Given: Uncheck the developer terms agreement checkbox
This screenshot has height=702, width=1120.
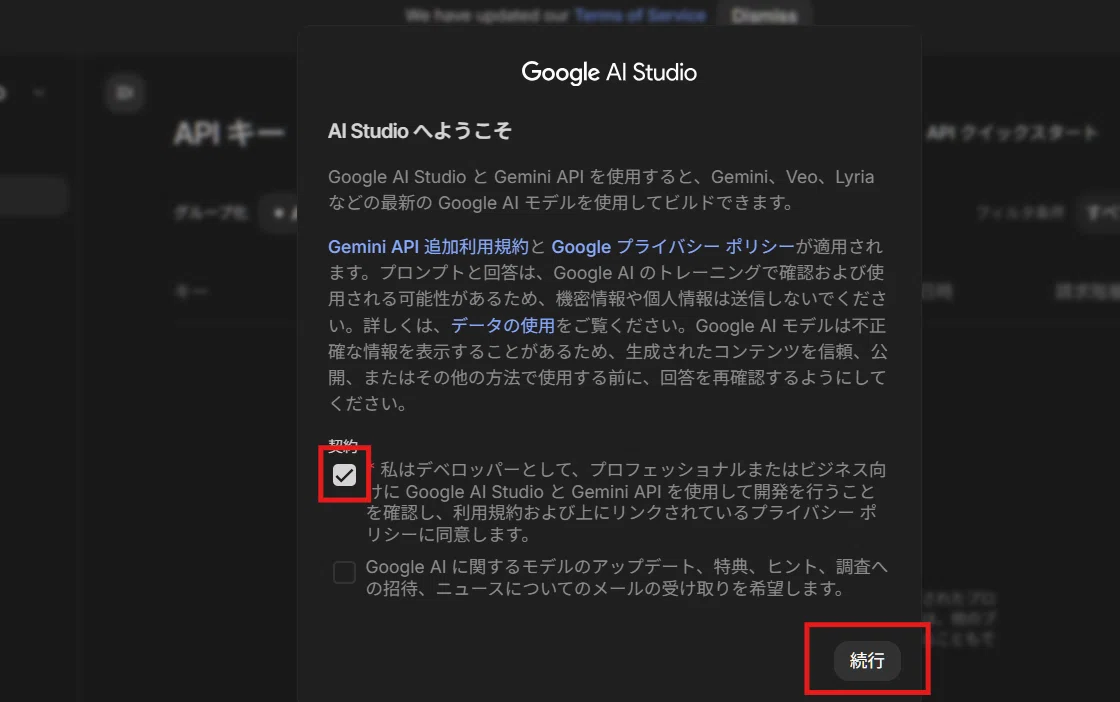Looking at the screenshot, I should 344,475.
